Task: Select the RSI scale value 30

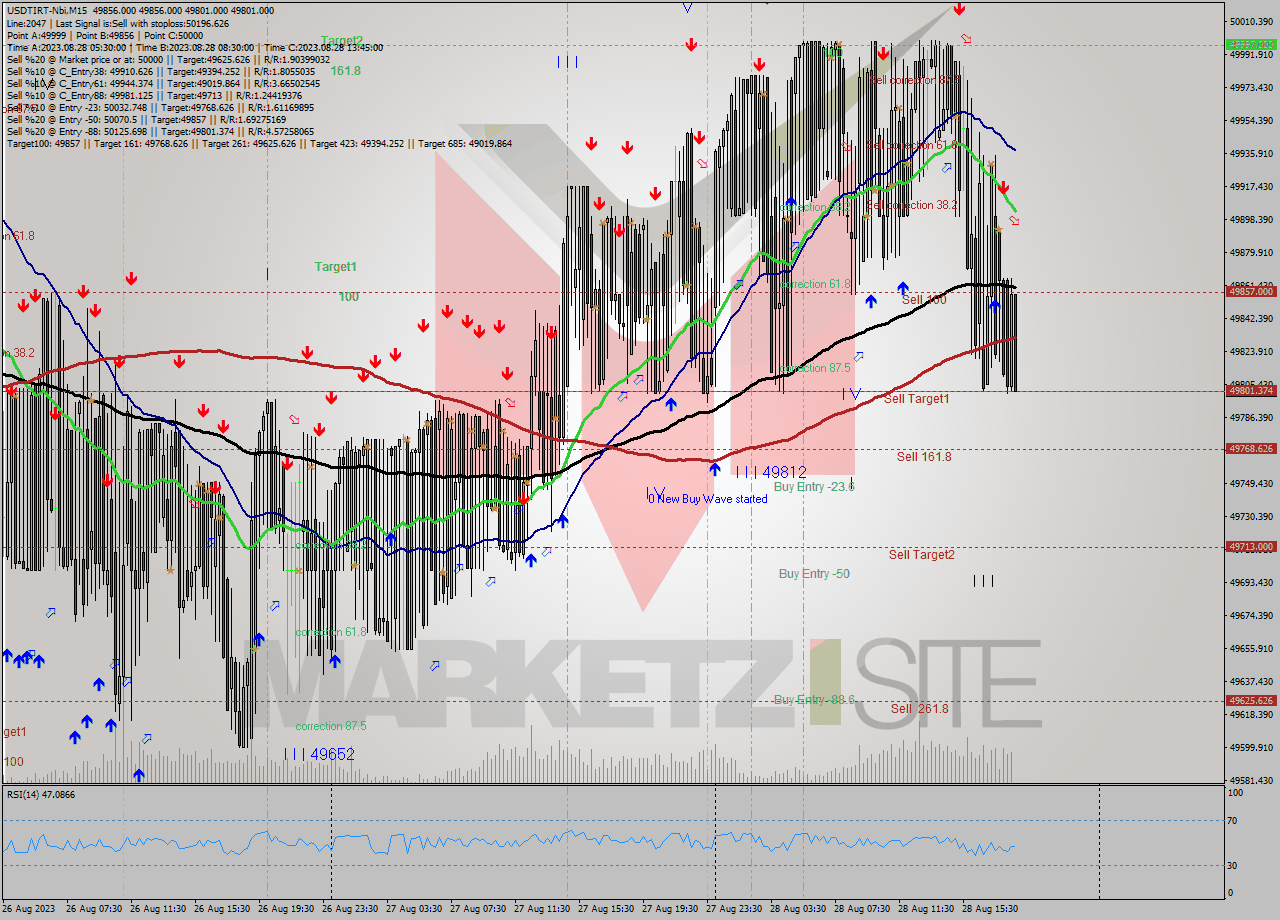Action: (x=1235, y=865)
